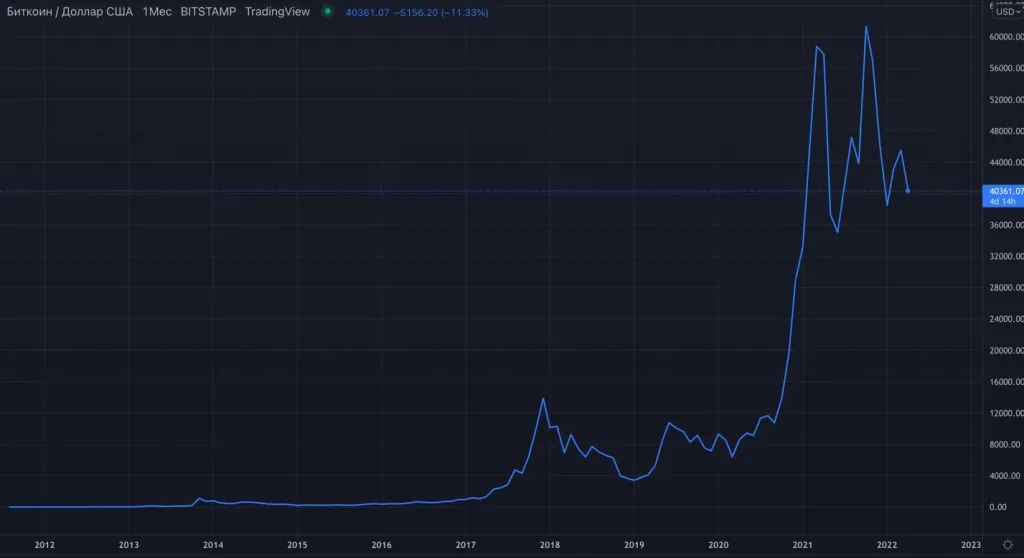Click the 40361.07 price value in header
1024x558 pixels.
point(367,12)
